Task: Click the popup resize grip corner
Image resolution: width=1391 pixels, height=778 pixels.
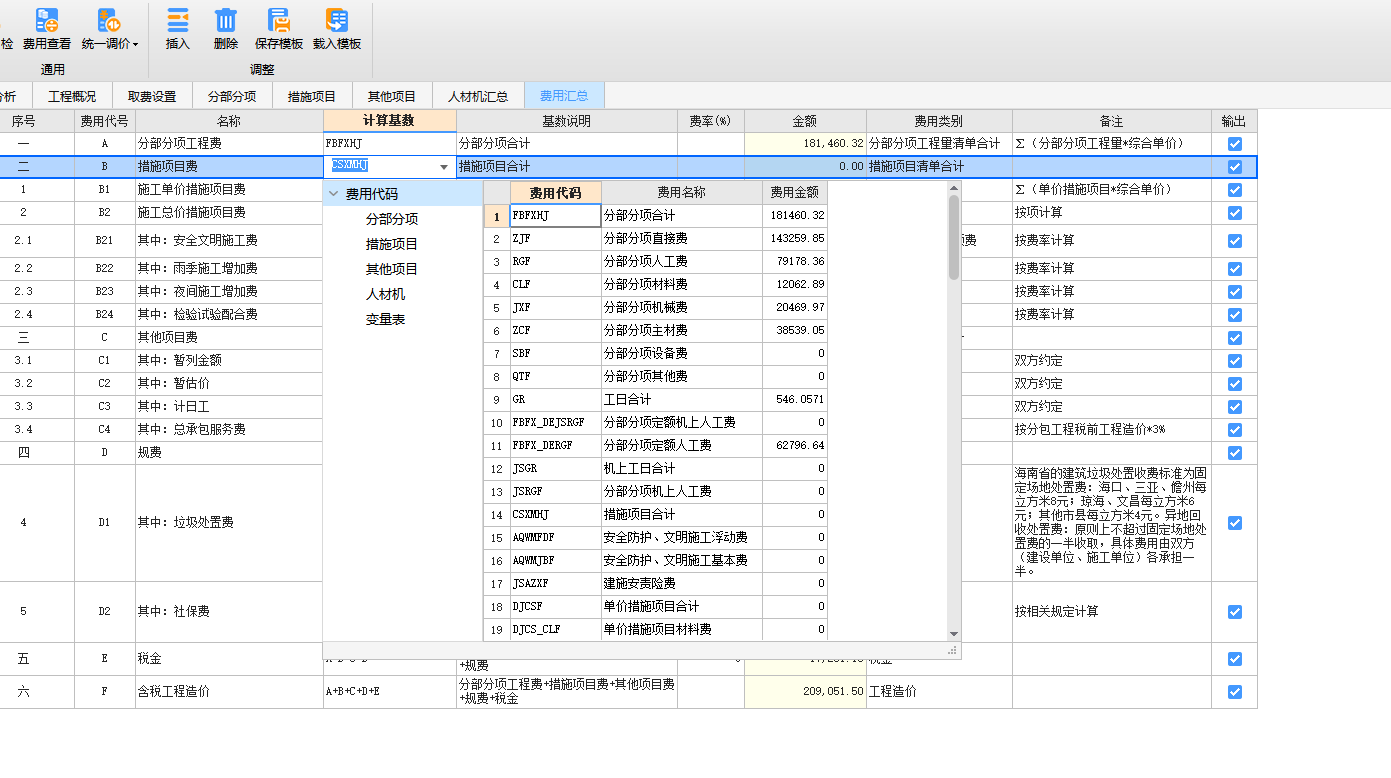Action: (953, 651)
